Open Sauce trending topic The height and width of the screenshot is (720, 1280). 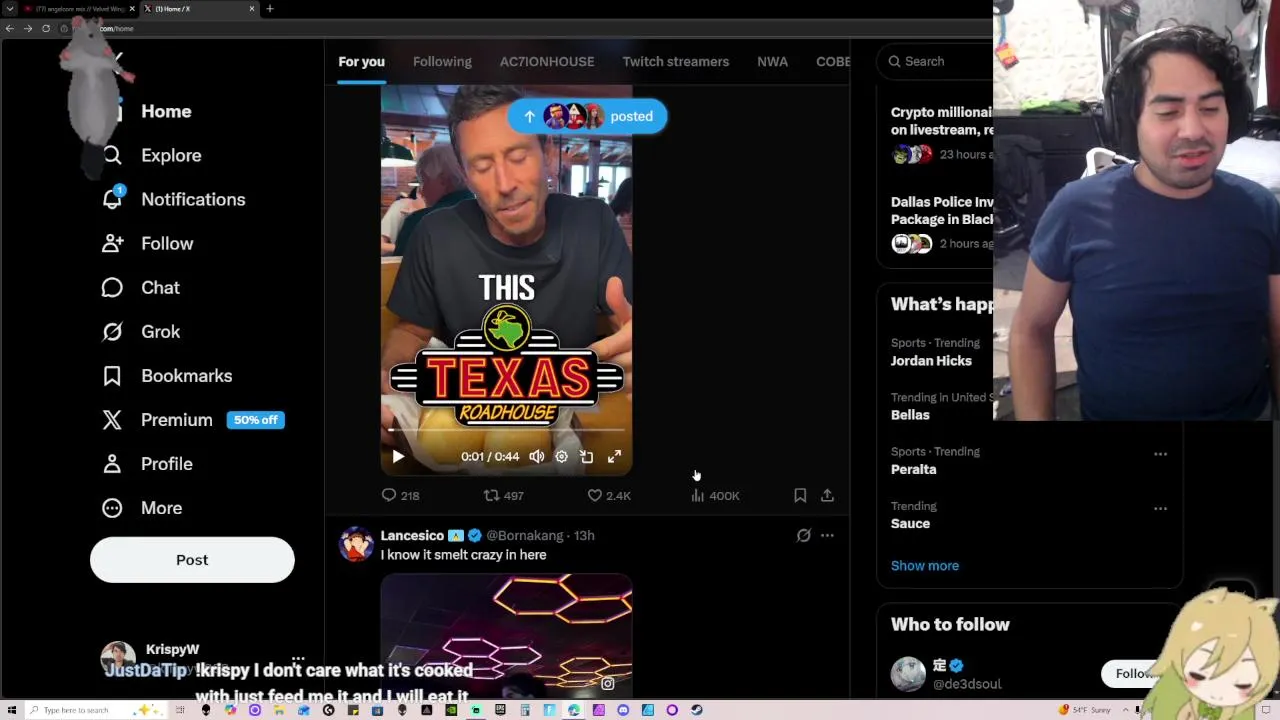910,523
